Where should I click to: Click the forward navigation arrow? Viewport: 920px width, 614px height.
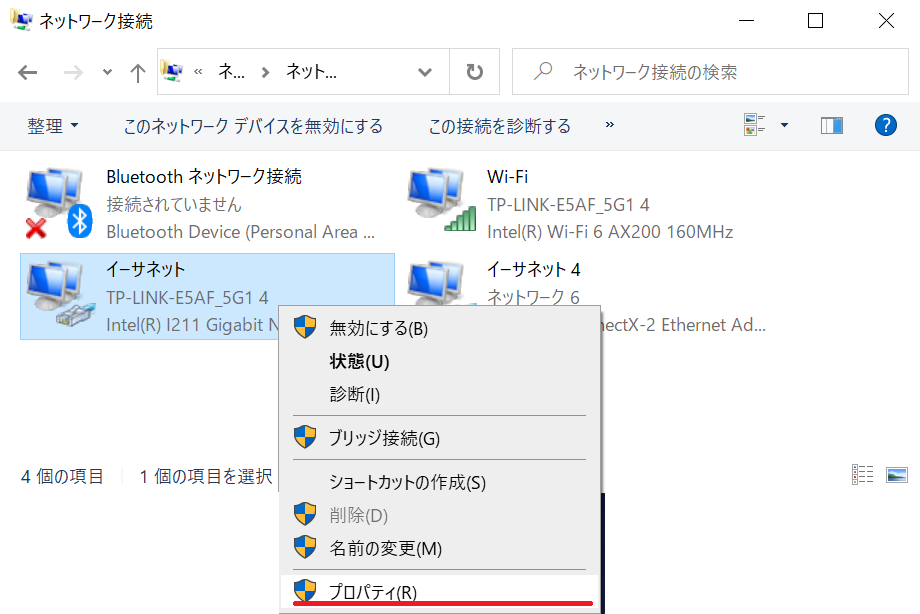(x=73, y=72)
